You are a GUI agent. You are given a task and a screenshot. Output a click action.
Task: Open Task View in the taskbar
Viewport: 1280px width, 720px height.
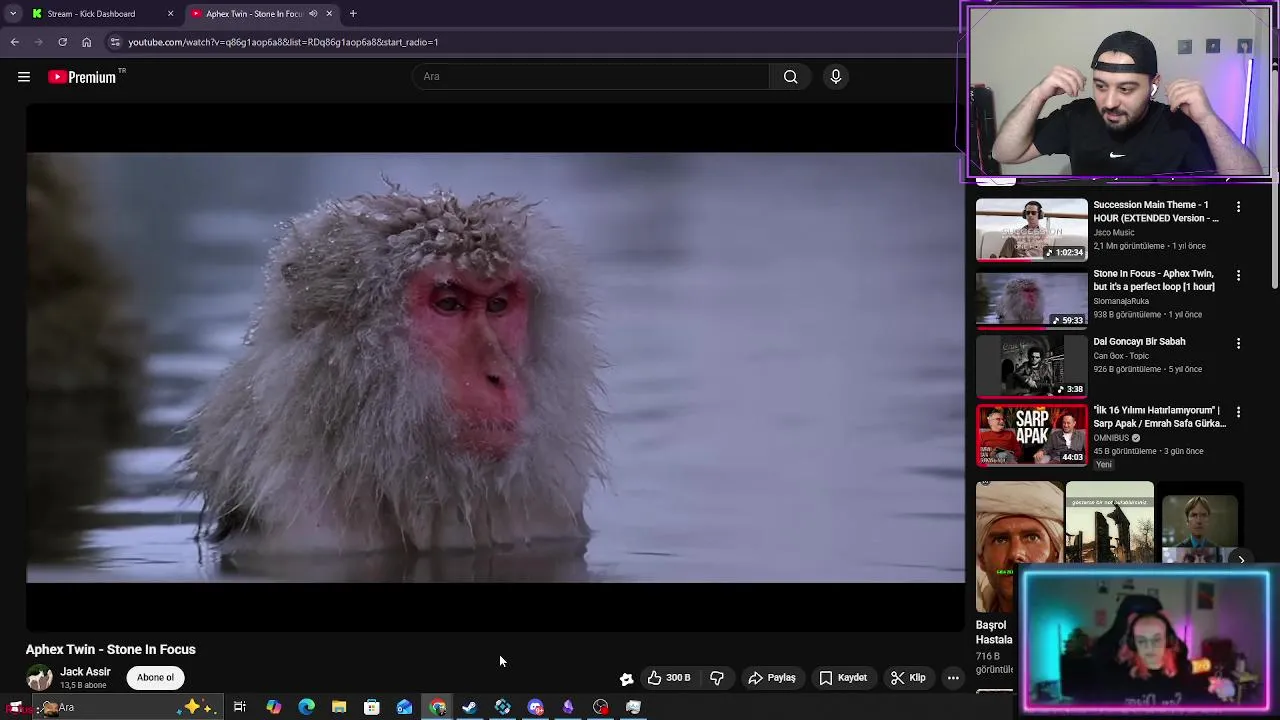(x=240, y=707)
